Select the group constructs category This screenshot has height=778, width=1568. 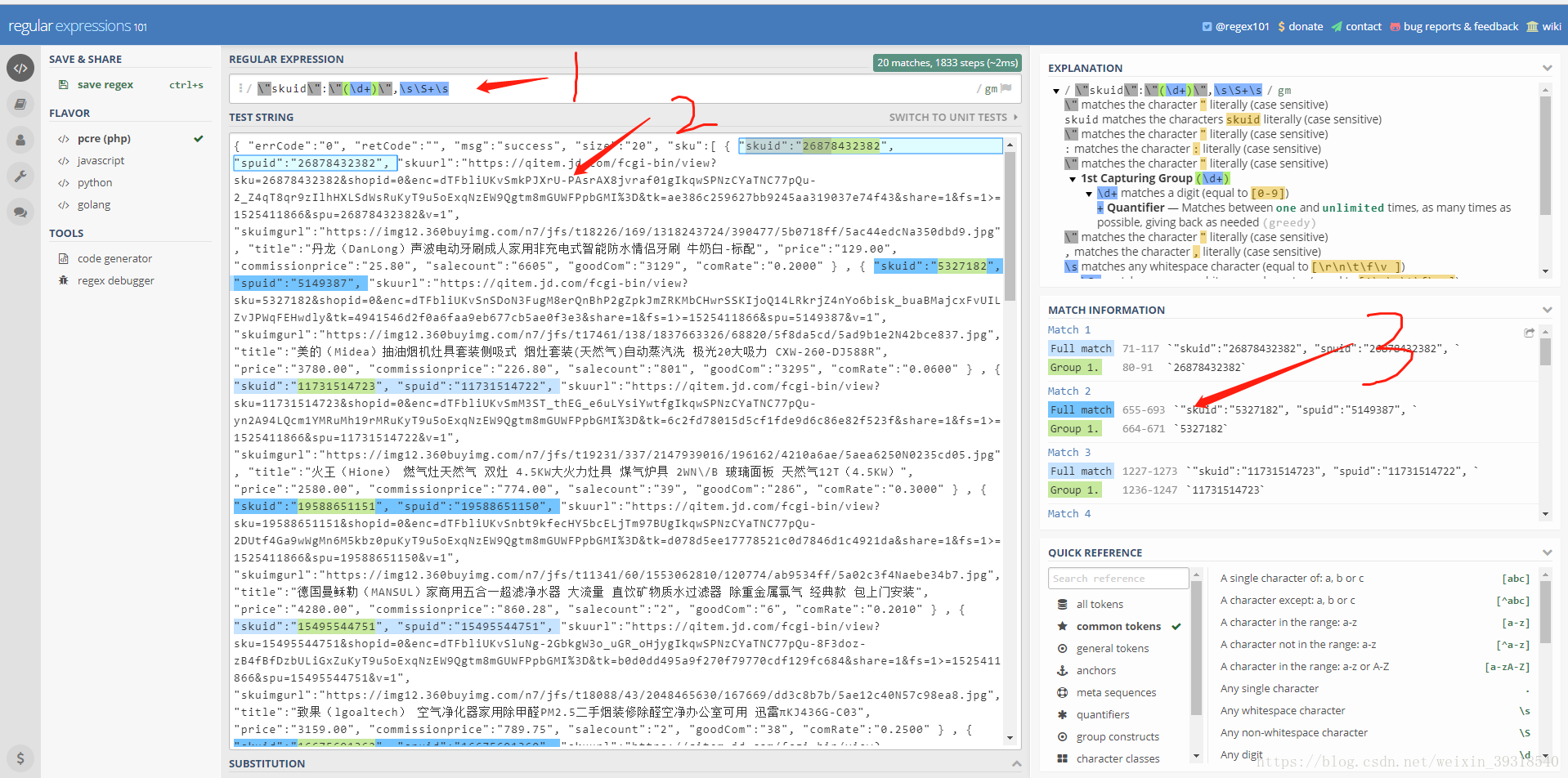coord(1118,736)
